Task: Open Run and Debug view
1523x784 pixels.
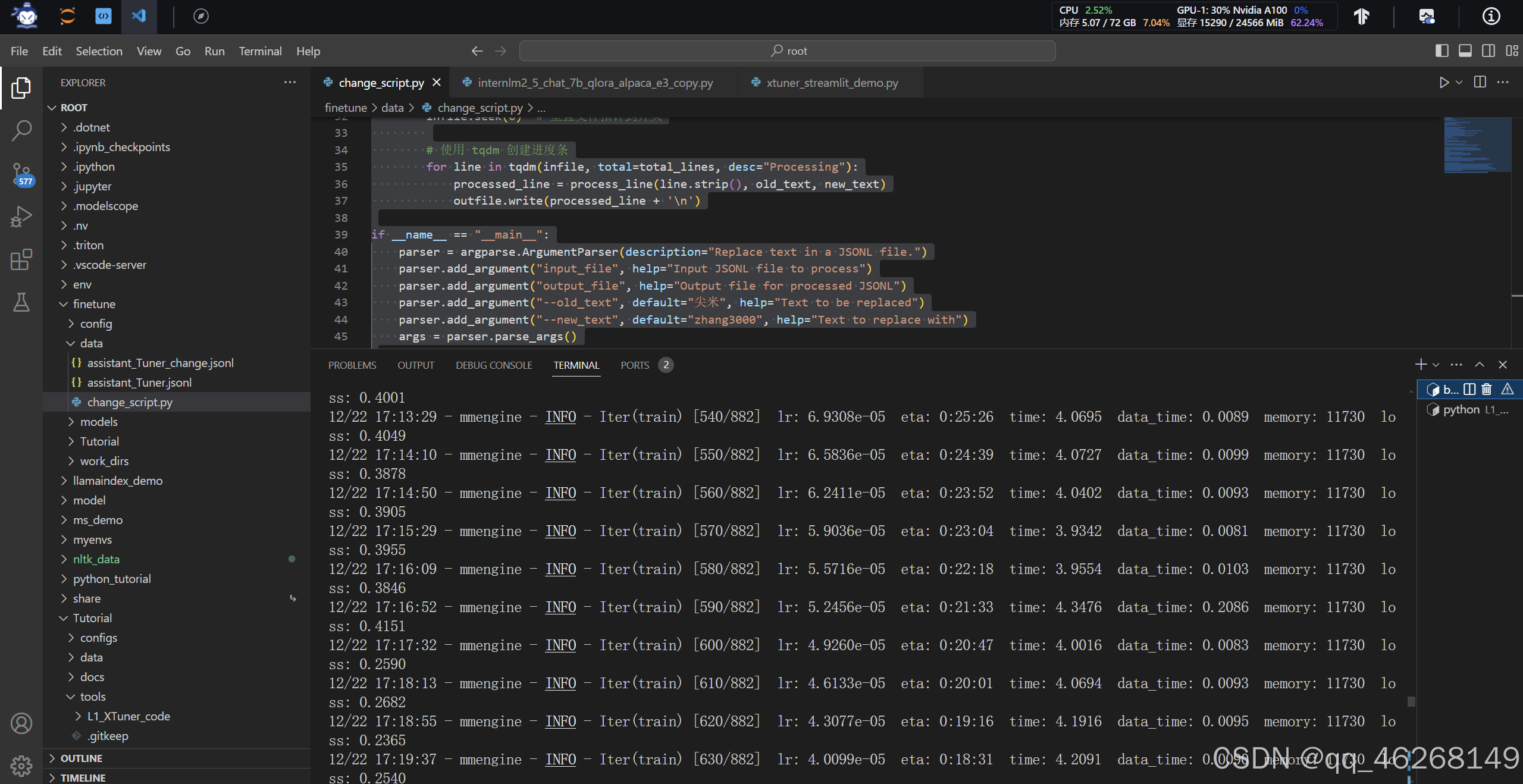Action: tap(21, 217)
